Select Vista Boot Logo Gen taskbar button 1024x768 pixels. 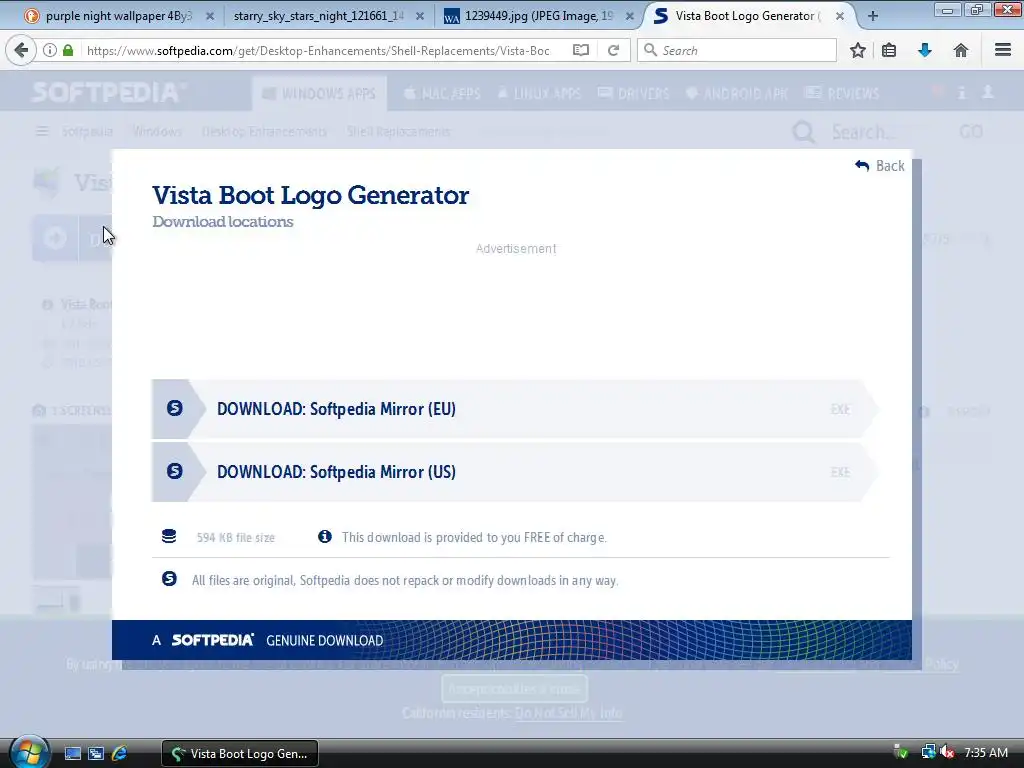point(240,754)
